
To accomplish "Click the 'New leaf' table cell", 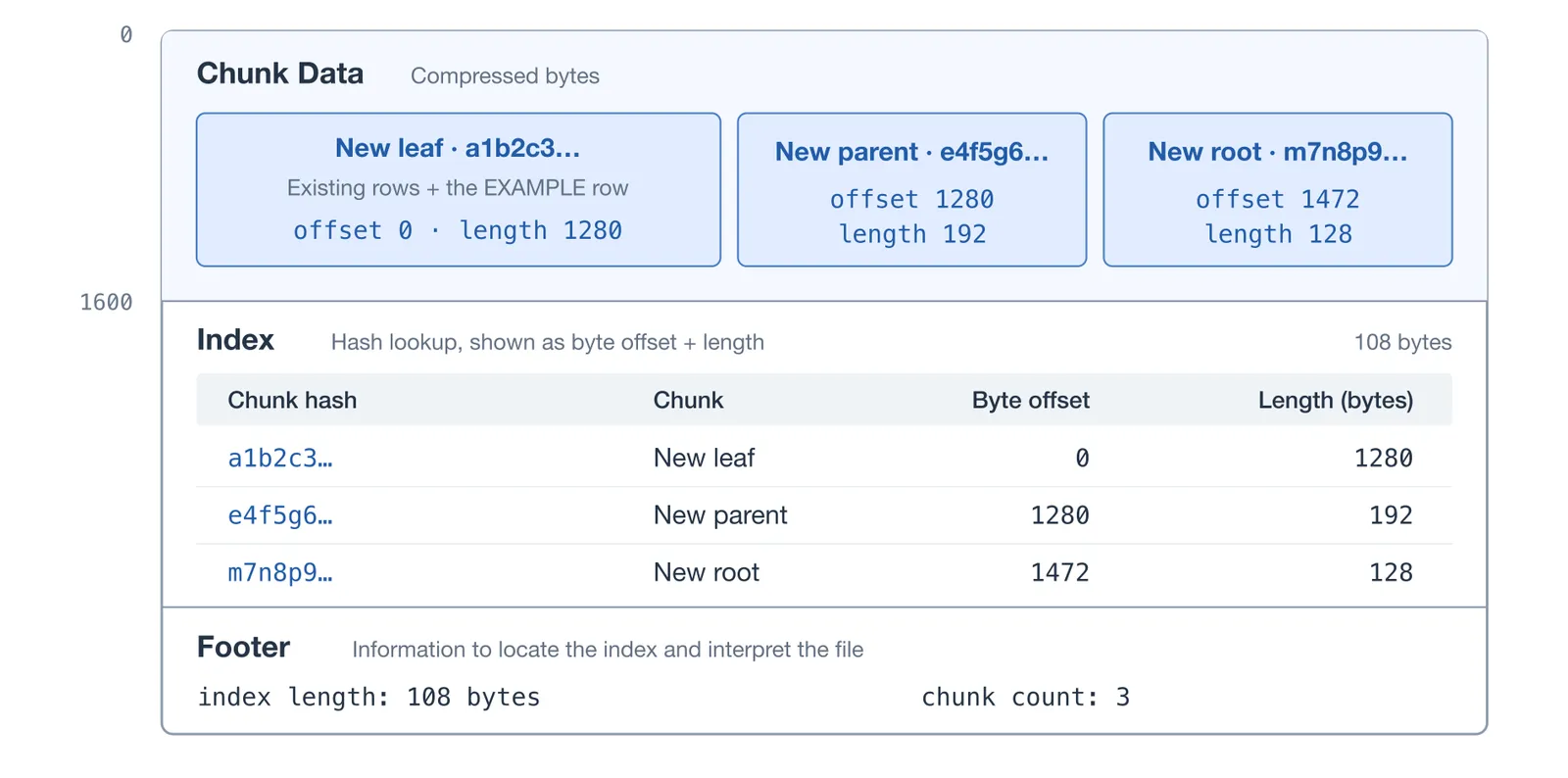I will 704,458.
